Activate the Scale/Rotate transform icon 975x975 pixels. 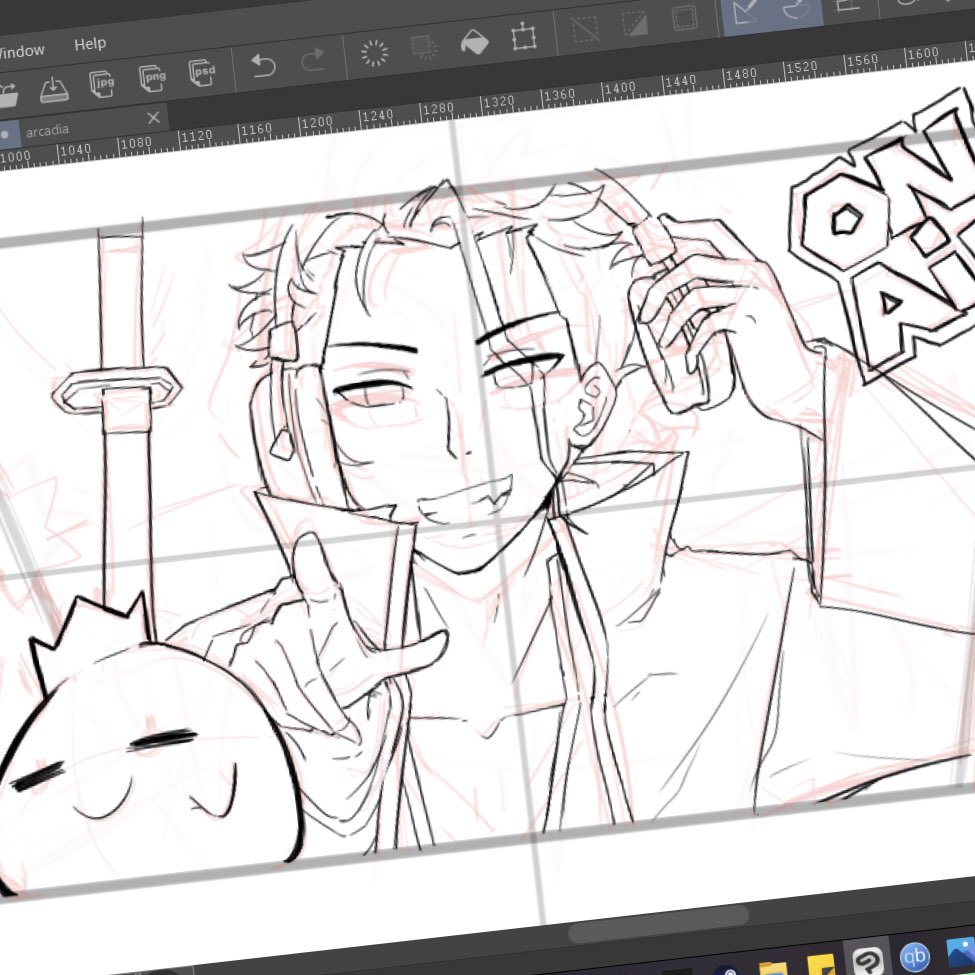tap(524, 37)
